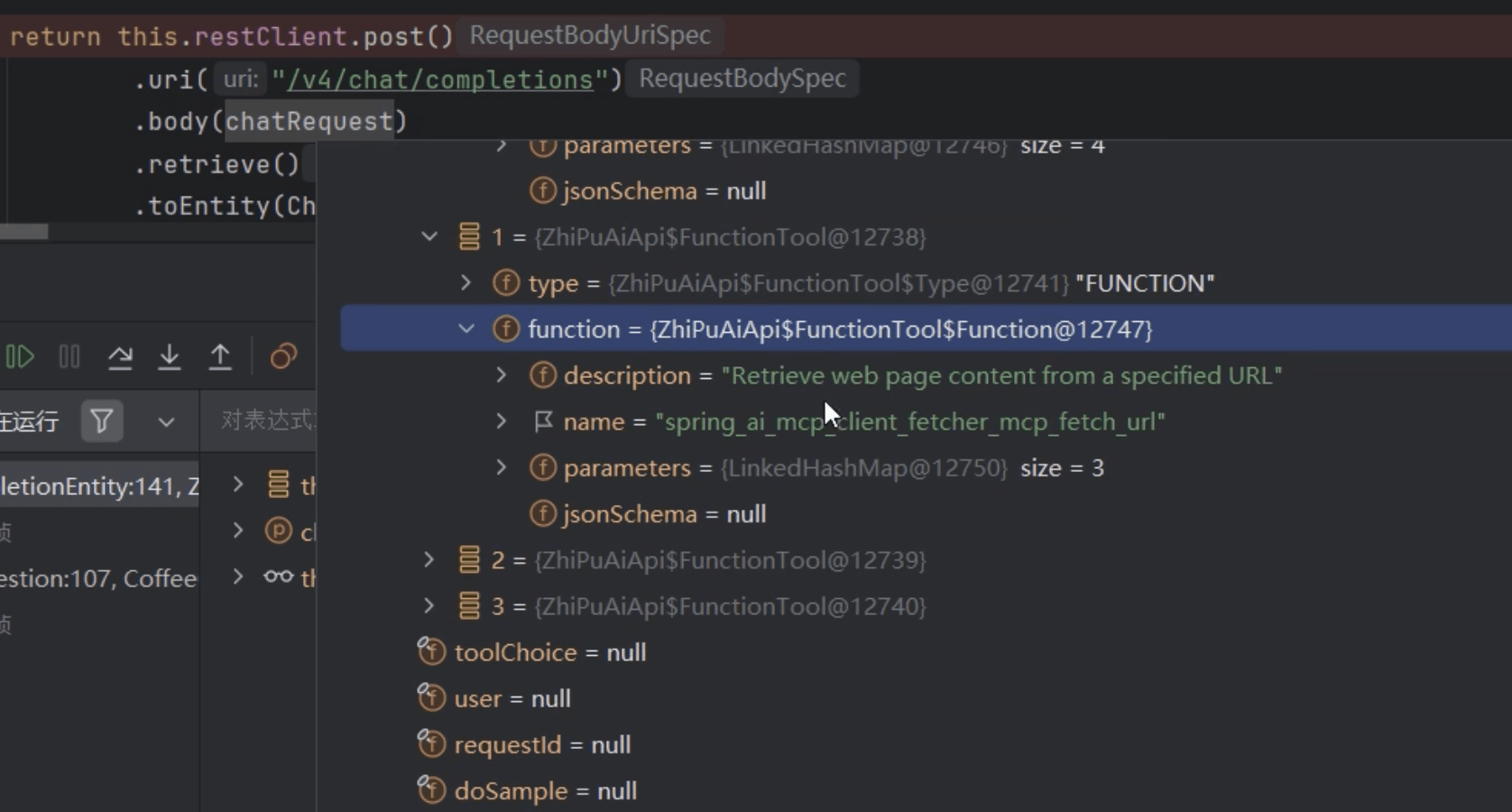The image size is (1512, 812).
Task: Expand the description string field
Action: click(x=502, y=375)
